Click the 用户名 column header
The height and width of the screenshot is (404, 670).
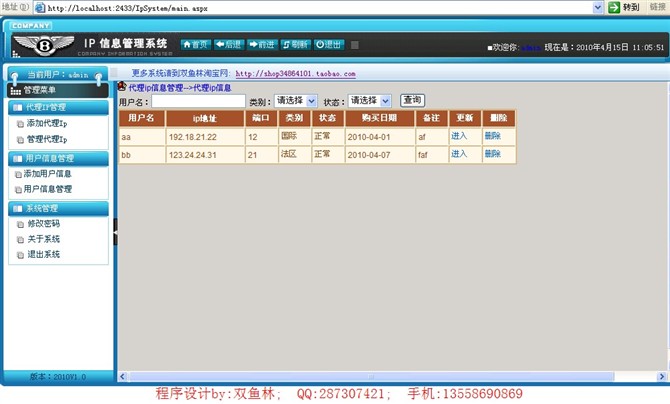tap(142, 118)
